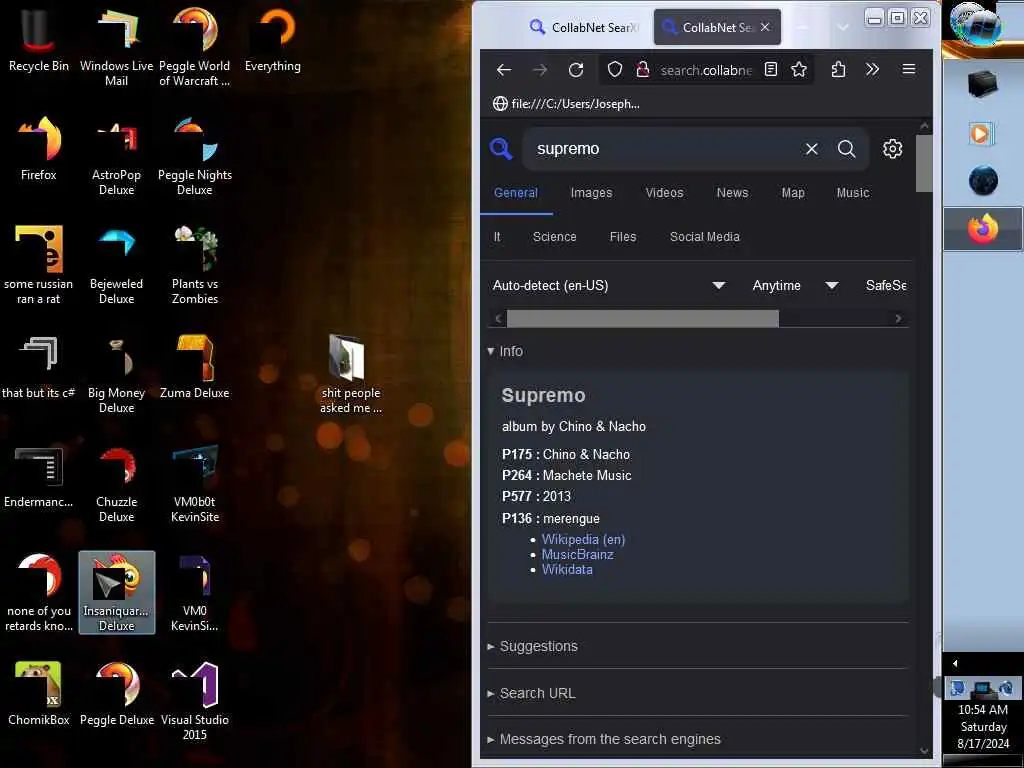Switch to Images search tab
Image resolution: width=1024 pixels, height=768 pixels.
[591, 193]
